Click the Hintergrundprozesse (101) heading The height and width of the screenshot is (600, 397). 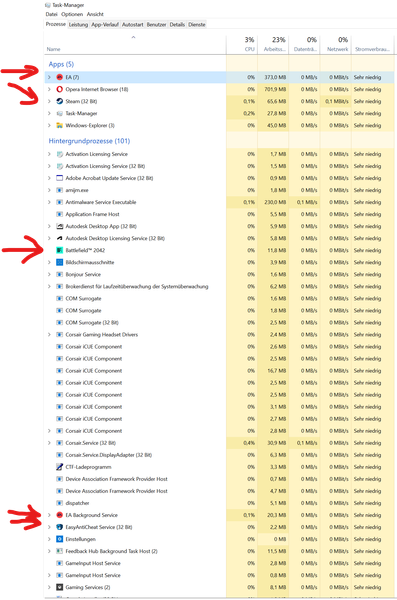[x=89, y=141]
